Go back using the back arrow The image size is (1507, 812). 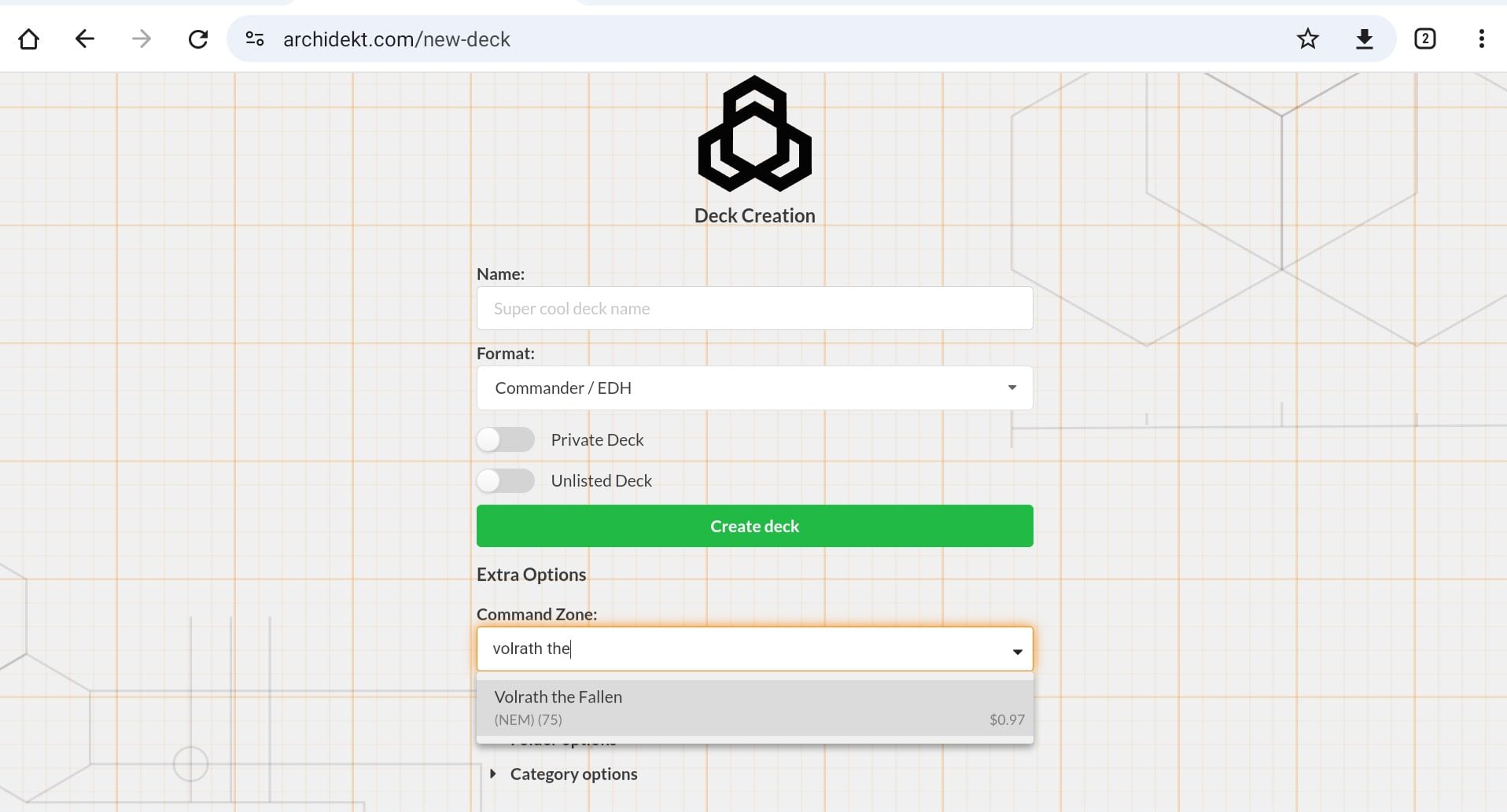pyautogui.click(x=85, y=39)
